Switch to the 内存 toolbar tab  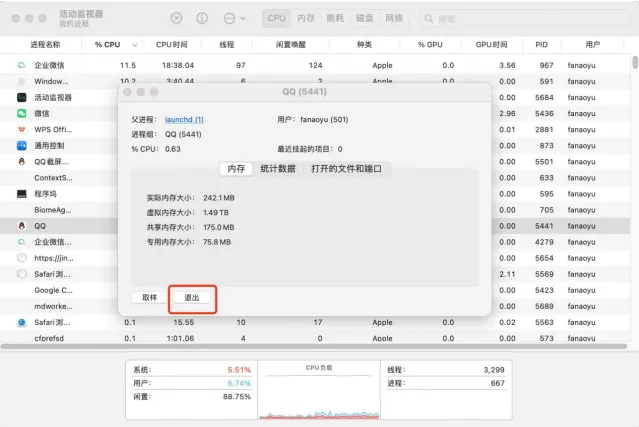[x=306, y=18]
